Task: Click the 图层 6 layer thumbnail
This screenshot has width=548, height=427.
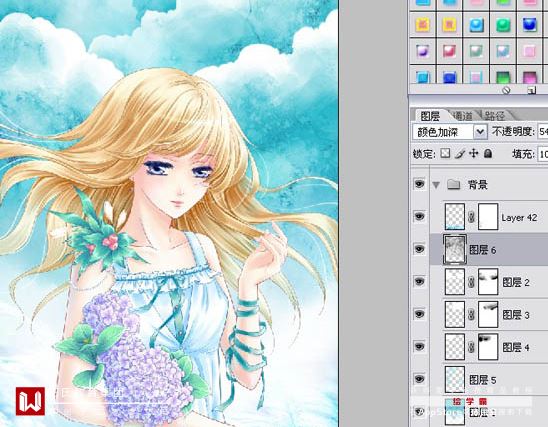Action: 455,249
